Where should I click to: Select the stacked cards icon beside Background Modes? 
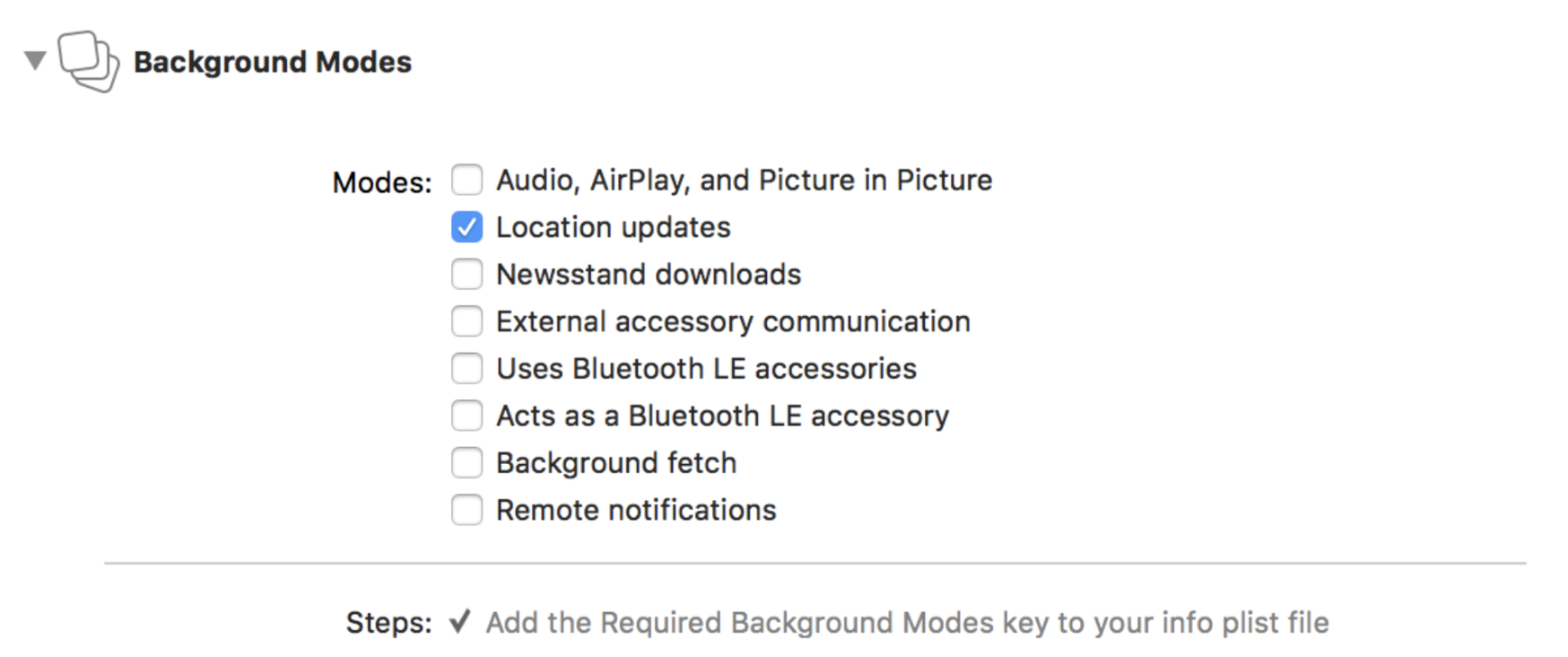pos(87,63)
